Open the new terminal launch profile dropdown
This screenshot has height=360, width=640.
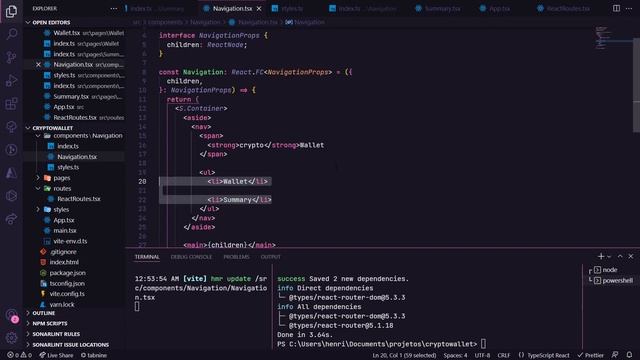click(x=609, y=256)
